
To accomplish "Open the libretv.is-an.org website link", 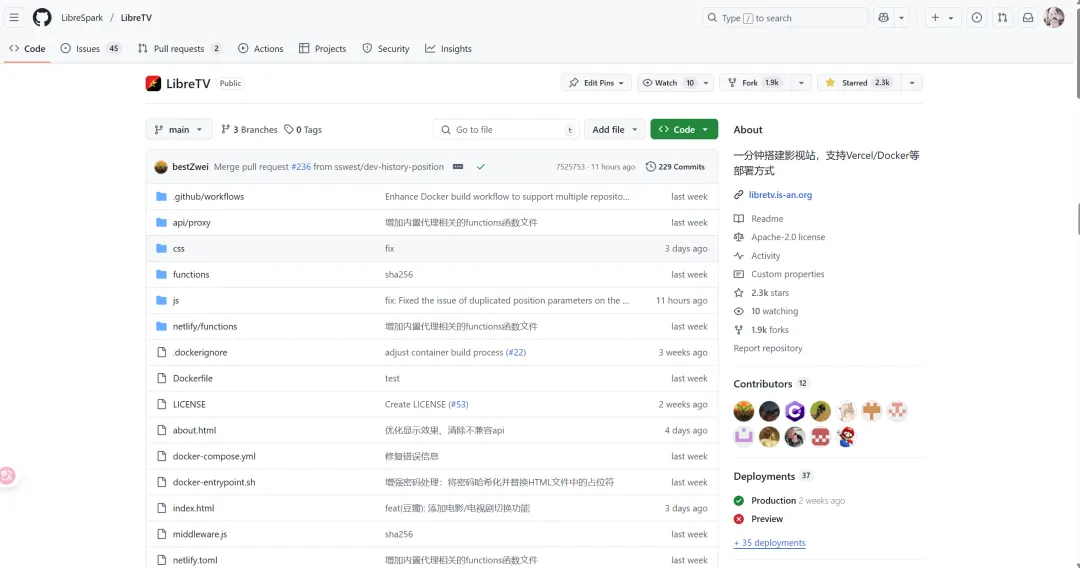I will point(780,195).
